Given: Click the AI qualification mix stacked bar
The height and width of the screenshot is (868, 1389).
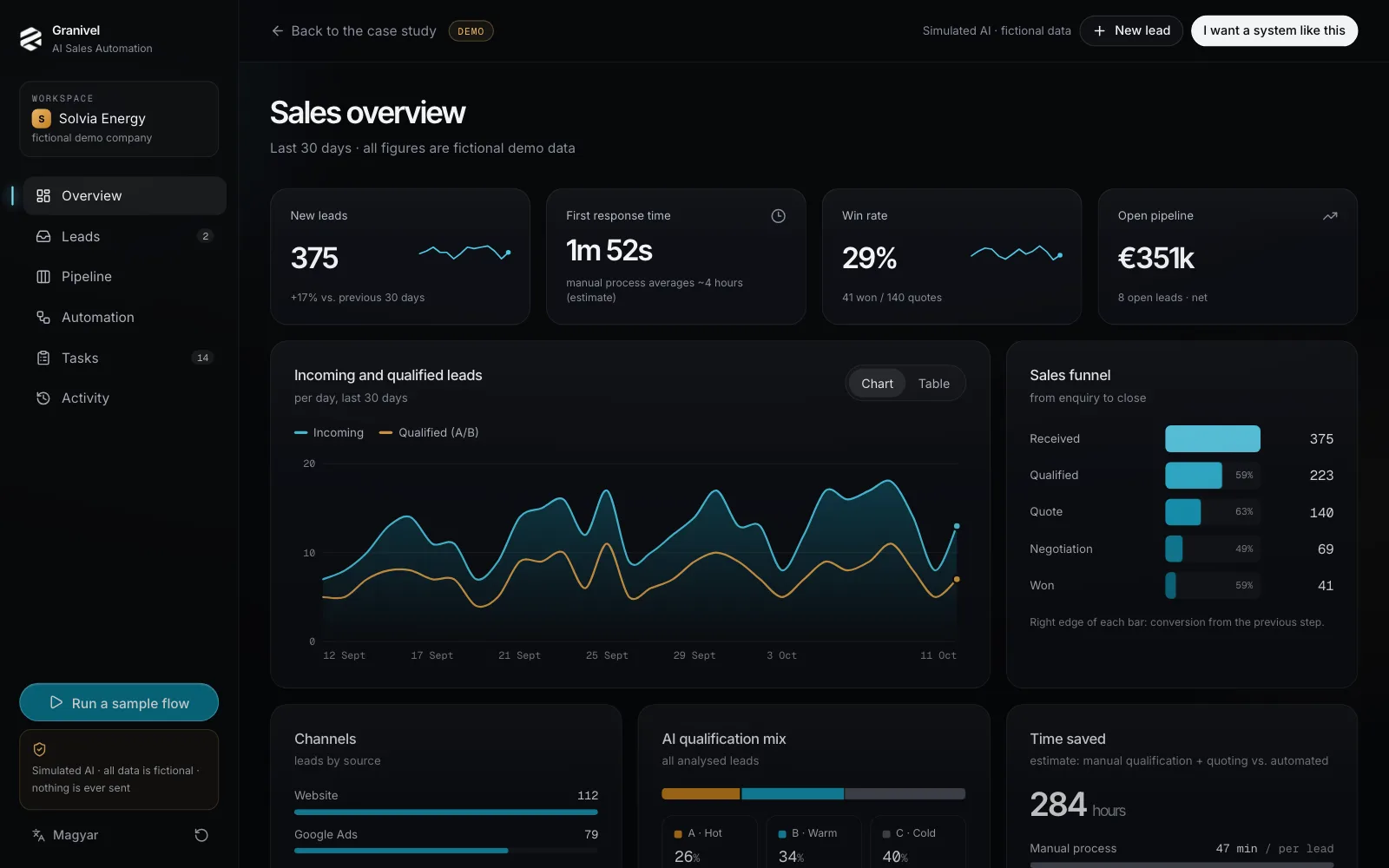Looking at the screenshot, I should coord(813,793).
